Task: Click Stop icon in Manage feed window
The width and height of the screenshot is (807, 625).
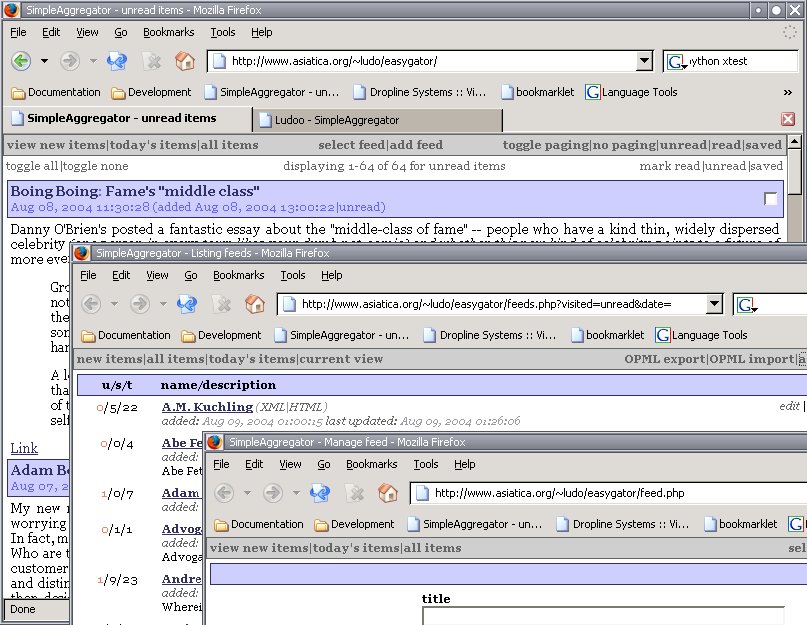Action: click(x=355, y=493)
